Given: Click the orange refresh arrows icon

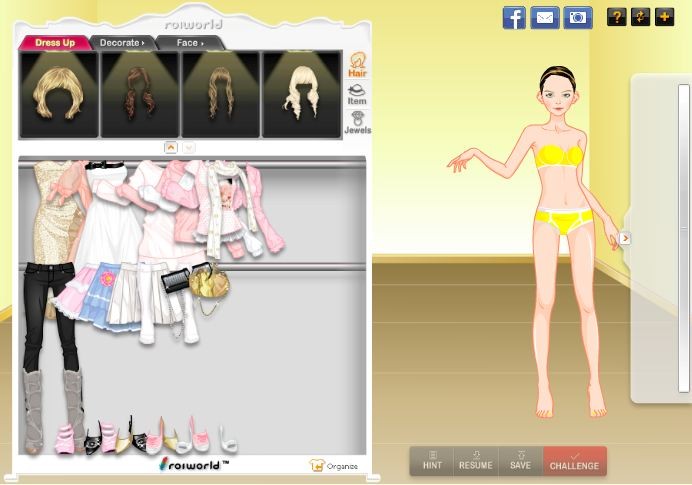Looking at the screenshot, I should [641, 17].
